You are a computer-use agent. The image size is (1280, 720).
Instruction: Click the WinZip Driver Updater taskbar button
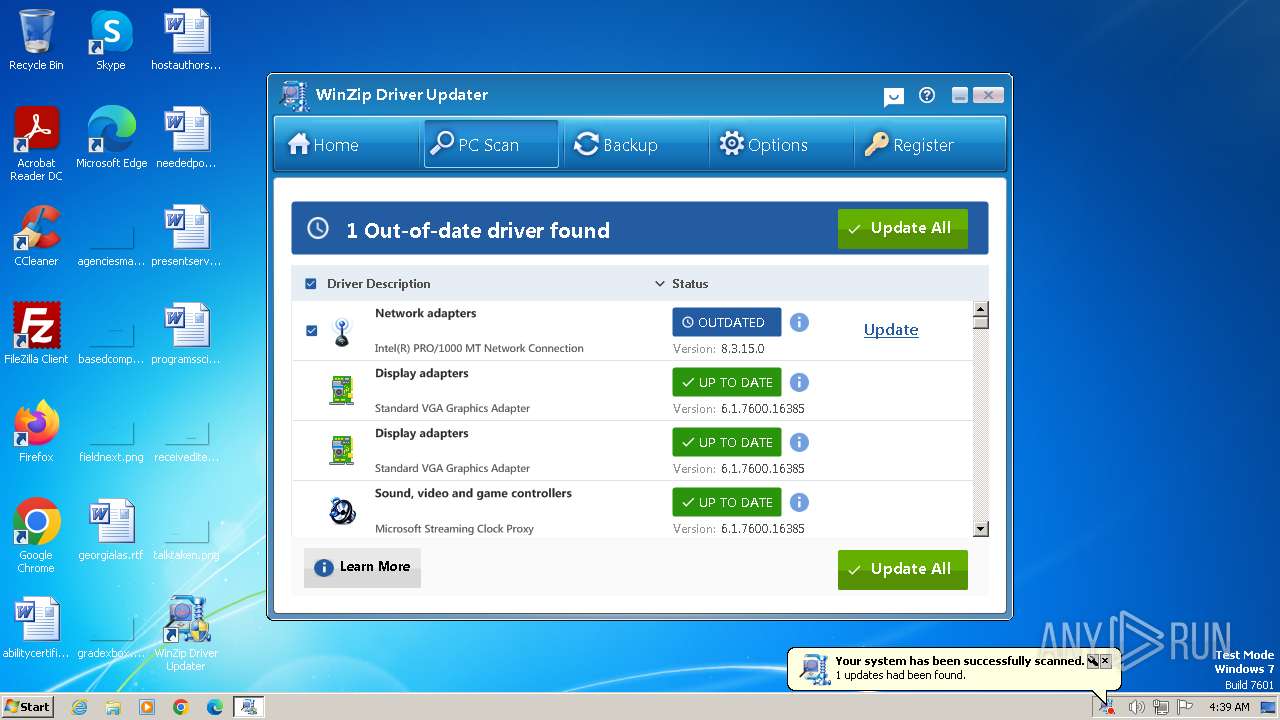point(248,707)
